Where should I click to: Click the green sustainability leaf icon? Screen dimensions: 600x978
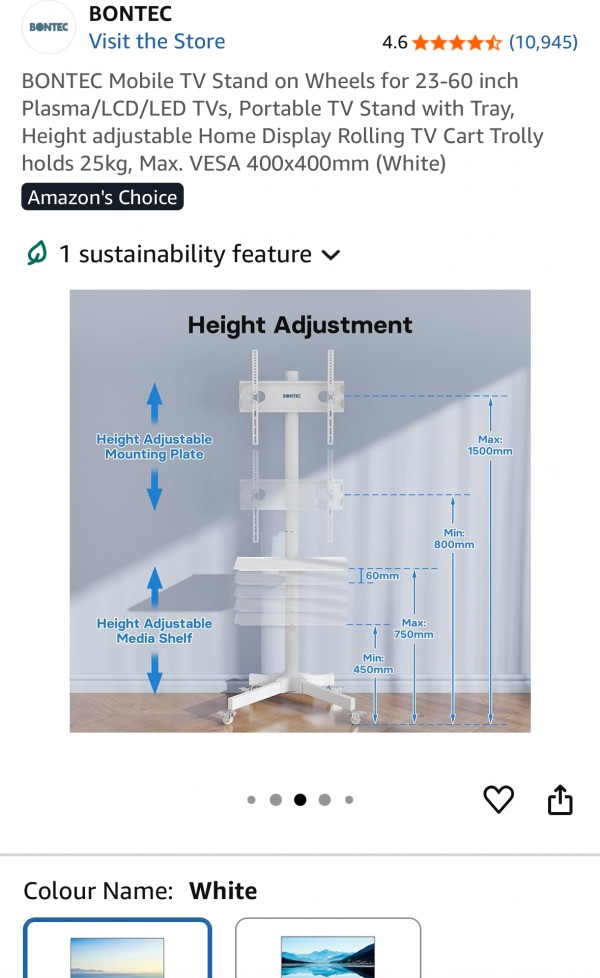pyautogui.click(x=37, y=253)
